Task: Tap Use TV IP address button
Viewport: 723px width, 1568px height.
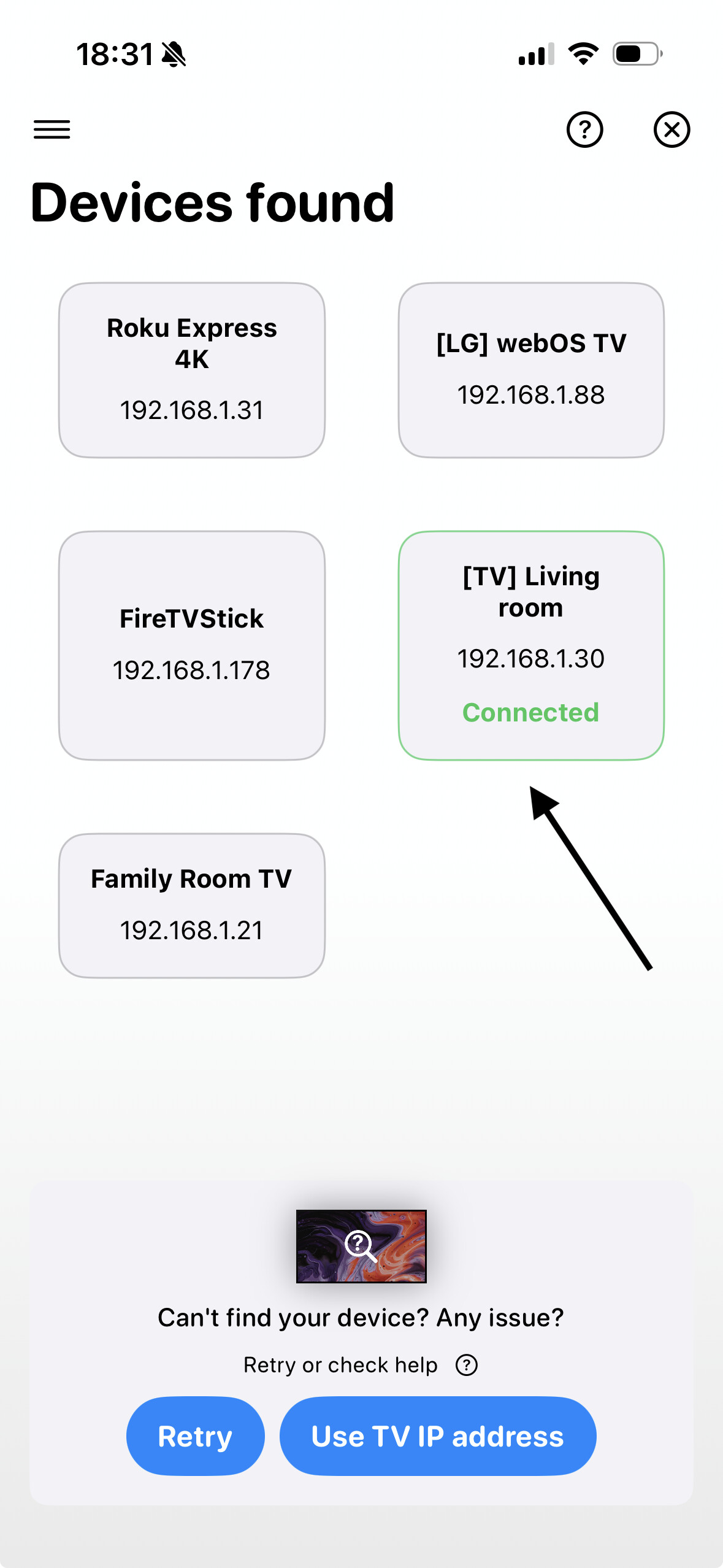Action: pyautogui.click(x=438, y=1435)
